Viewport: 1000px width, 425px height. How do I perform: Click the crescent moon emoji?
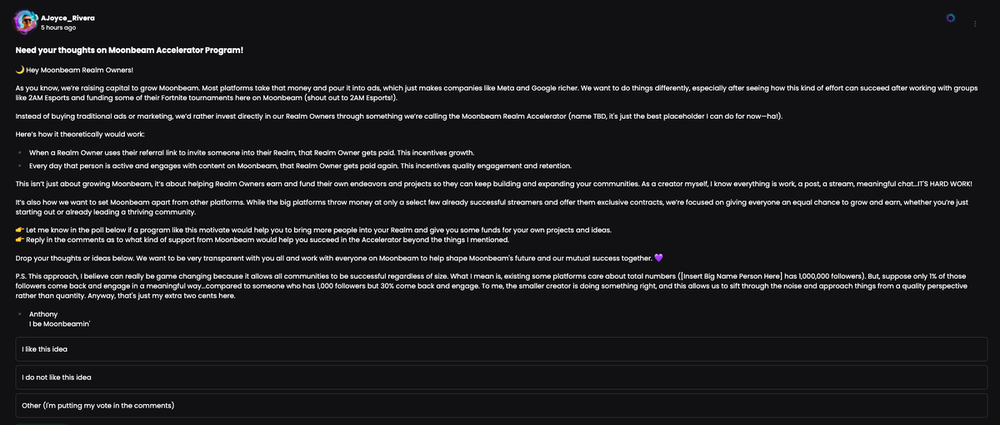pyautogui.click(x=20, y=68)
